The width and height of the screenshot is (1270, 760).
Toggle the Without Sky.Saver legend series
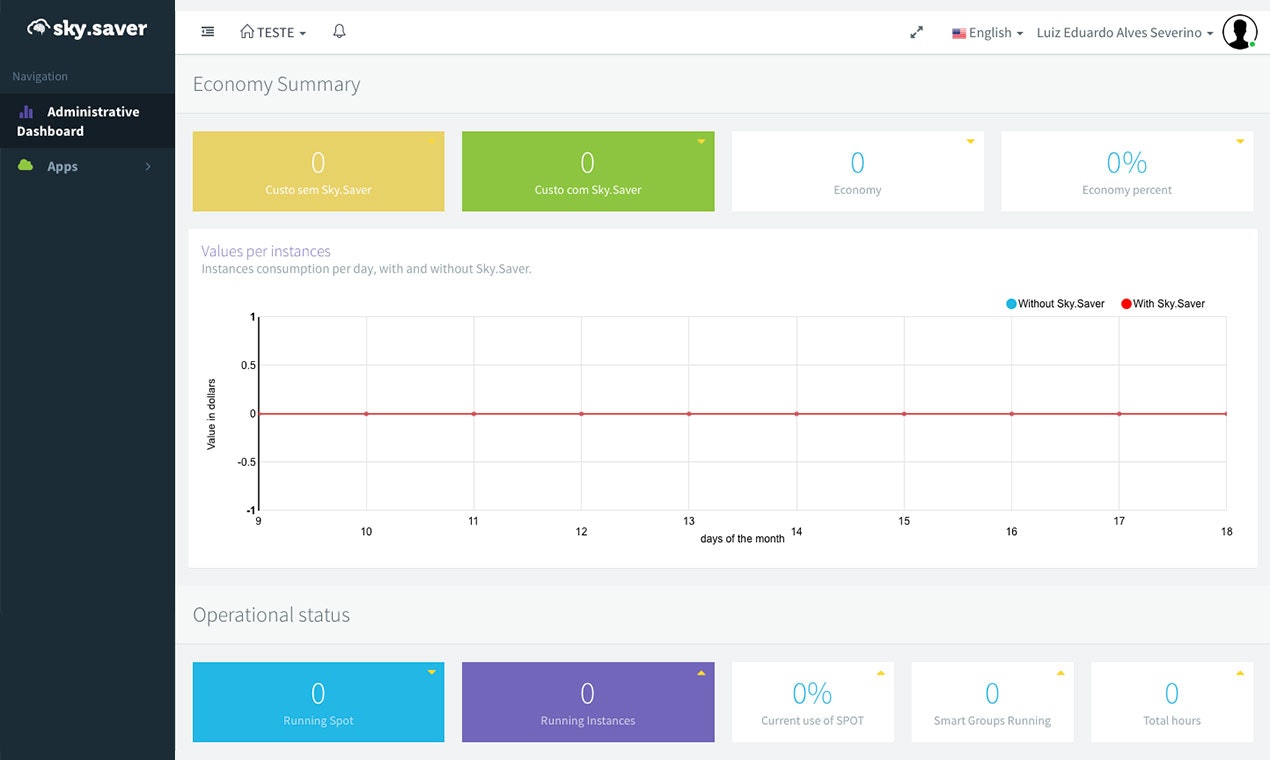[1055, 304]
